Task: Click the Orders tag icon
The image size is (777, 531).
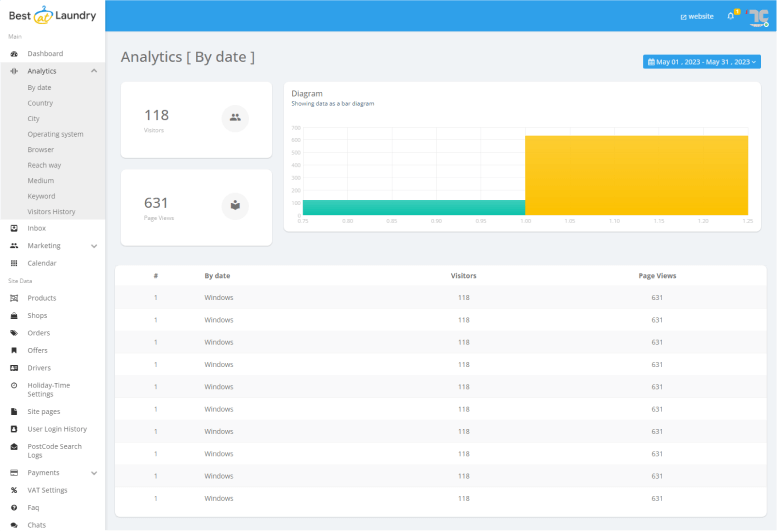Action: 14,333
